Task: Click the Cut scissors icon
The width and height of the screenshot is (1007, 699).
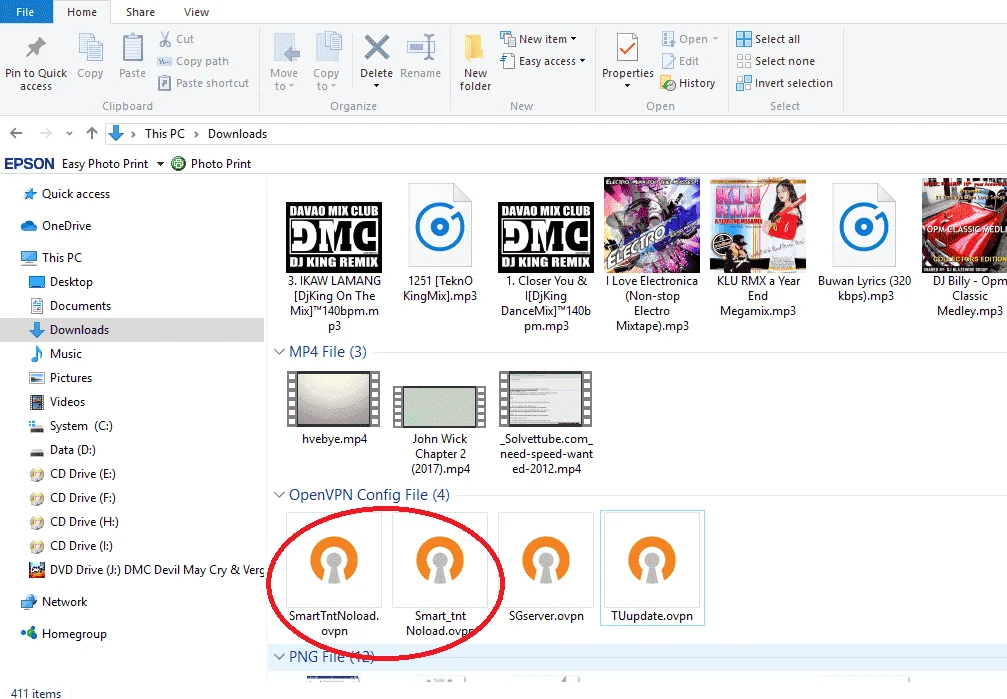Action: coord(166,39)
